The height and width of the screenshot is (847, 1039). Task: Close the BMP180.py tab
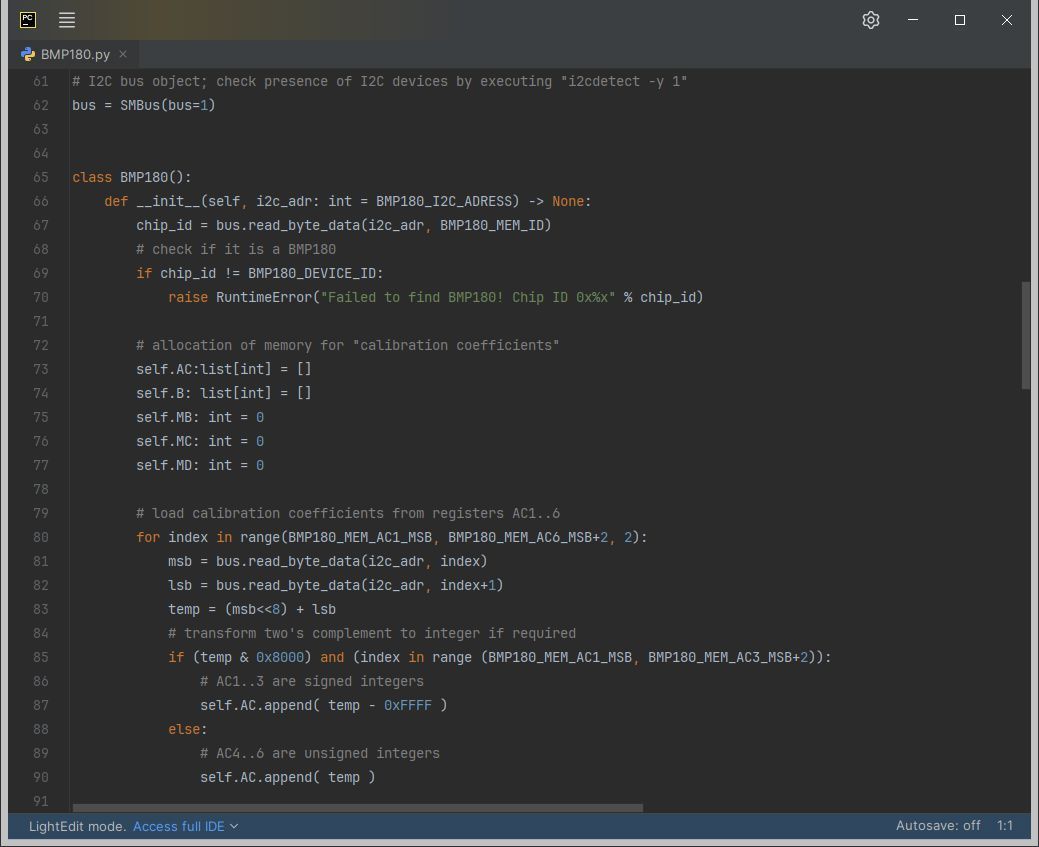tap(123, 55)
